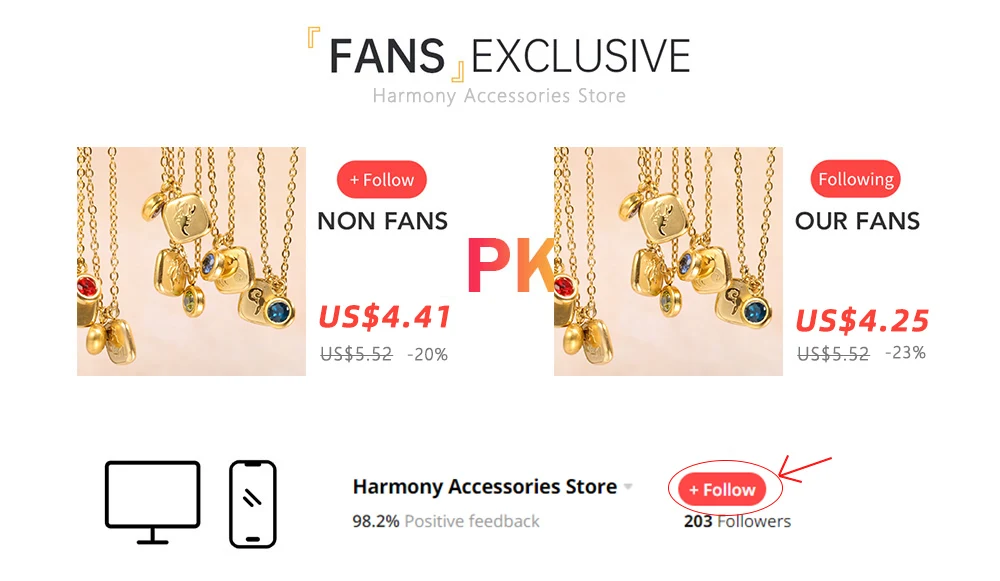Click the mobile phone icon
The image size is (1000, 581).
click(x=253, y=504)
